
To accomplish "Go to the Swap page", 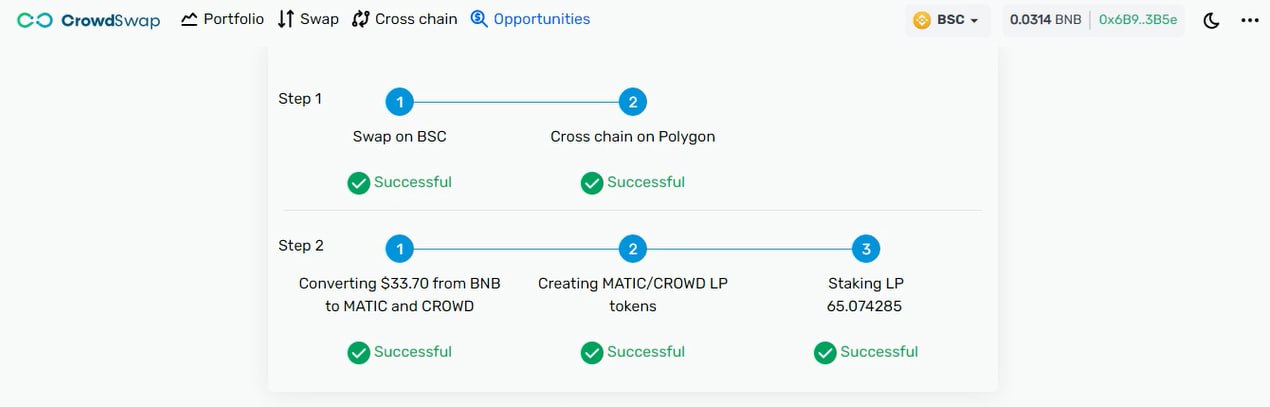I will 308,19.
